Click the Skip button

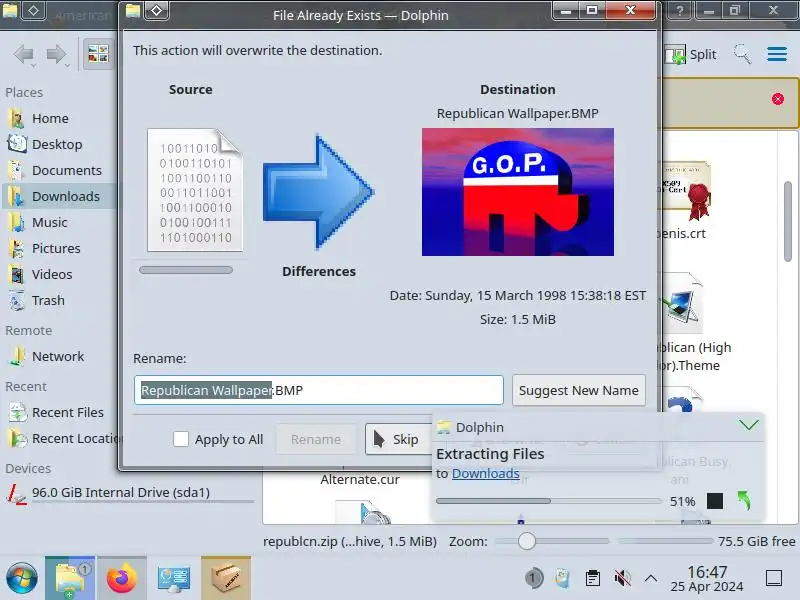[398, 439]
